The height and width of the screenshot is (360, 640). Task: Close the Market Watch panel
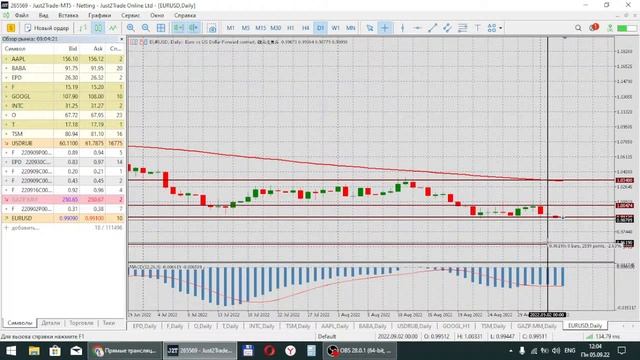point(121,39)
